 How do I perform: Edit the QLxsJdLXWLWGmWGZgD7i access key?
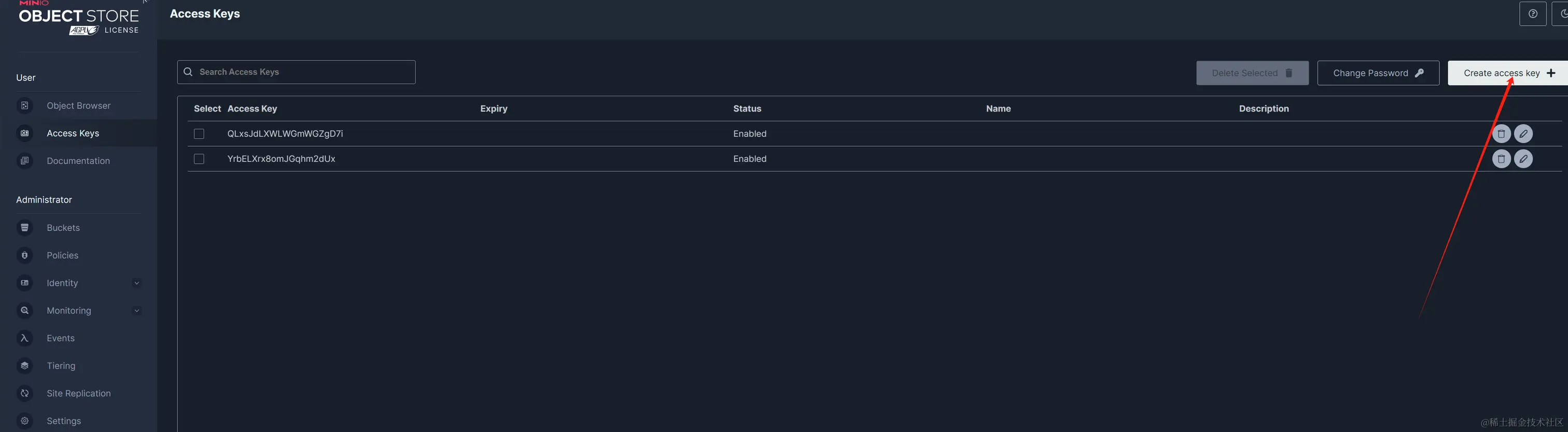pyautogui.click(x=1523, y=134)
